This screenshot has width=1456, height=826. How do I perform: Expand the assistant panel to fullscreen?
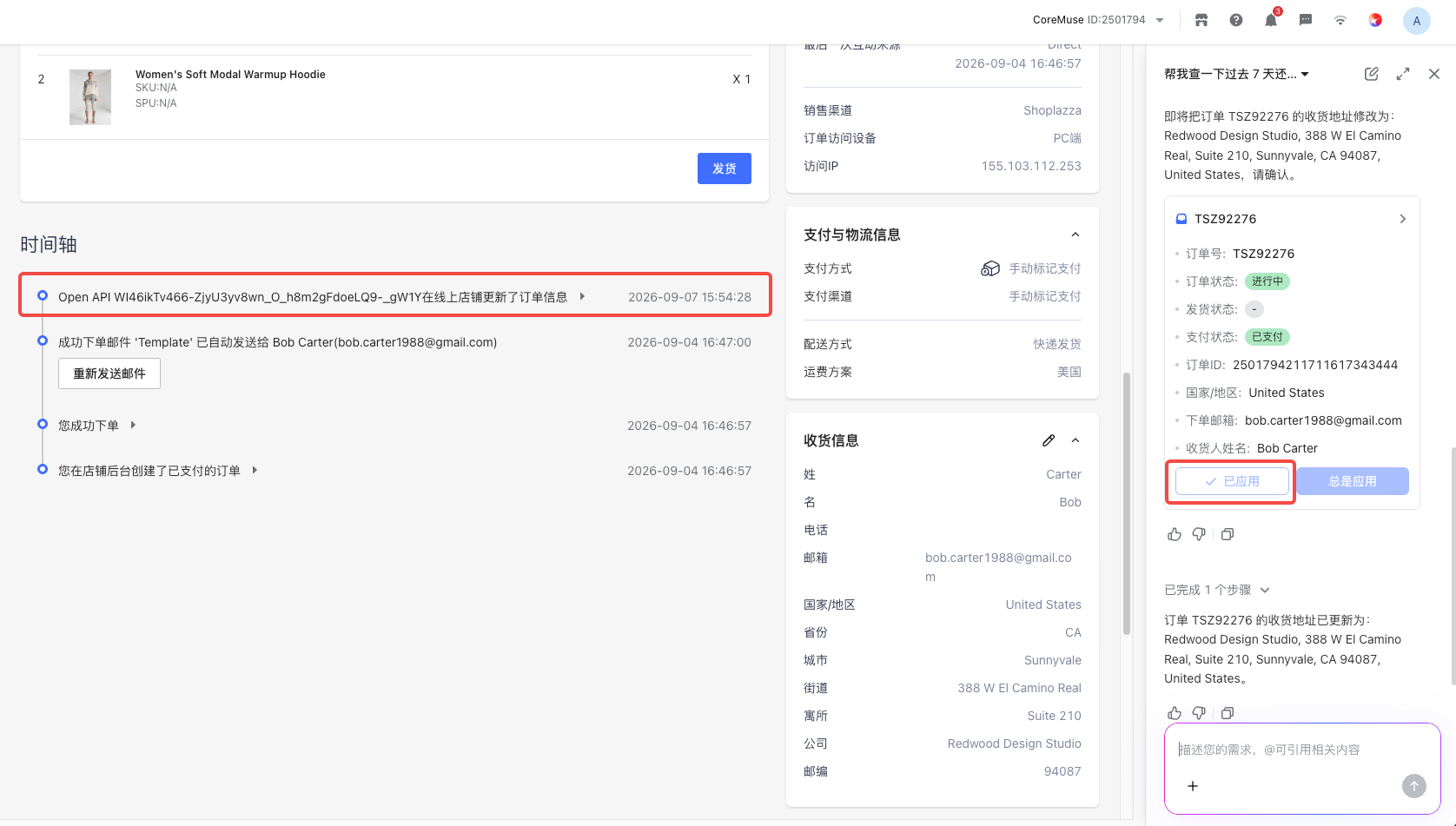coord(1403,74)
